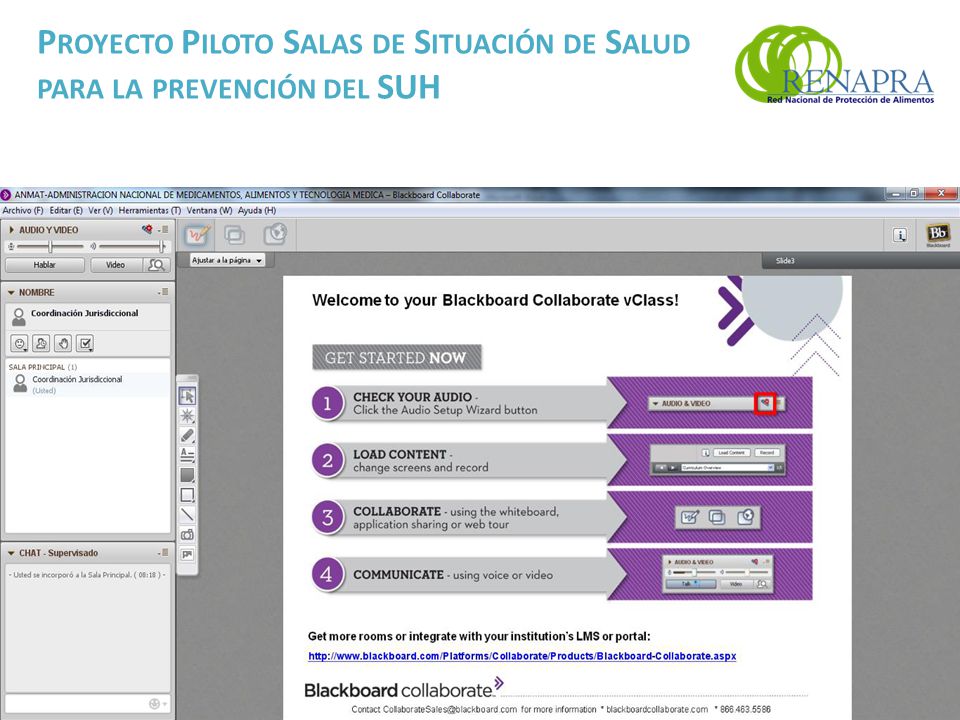Open the emoticon status selector

[20, 343]
